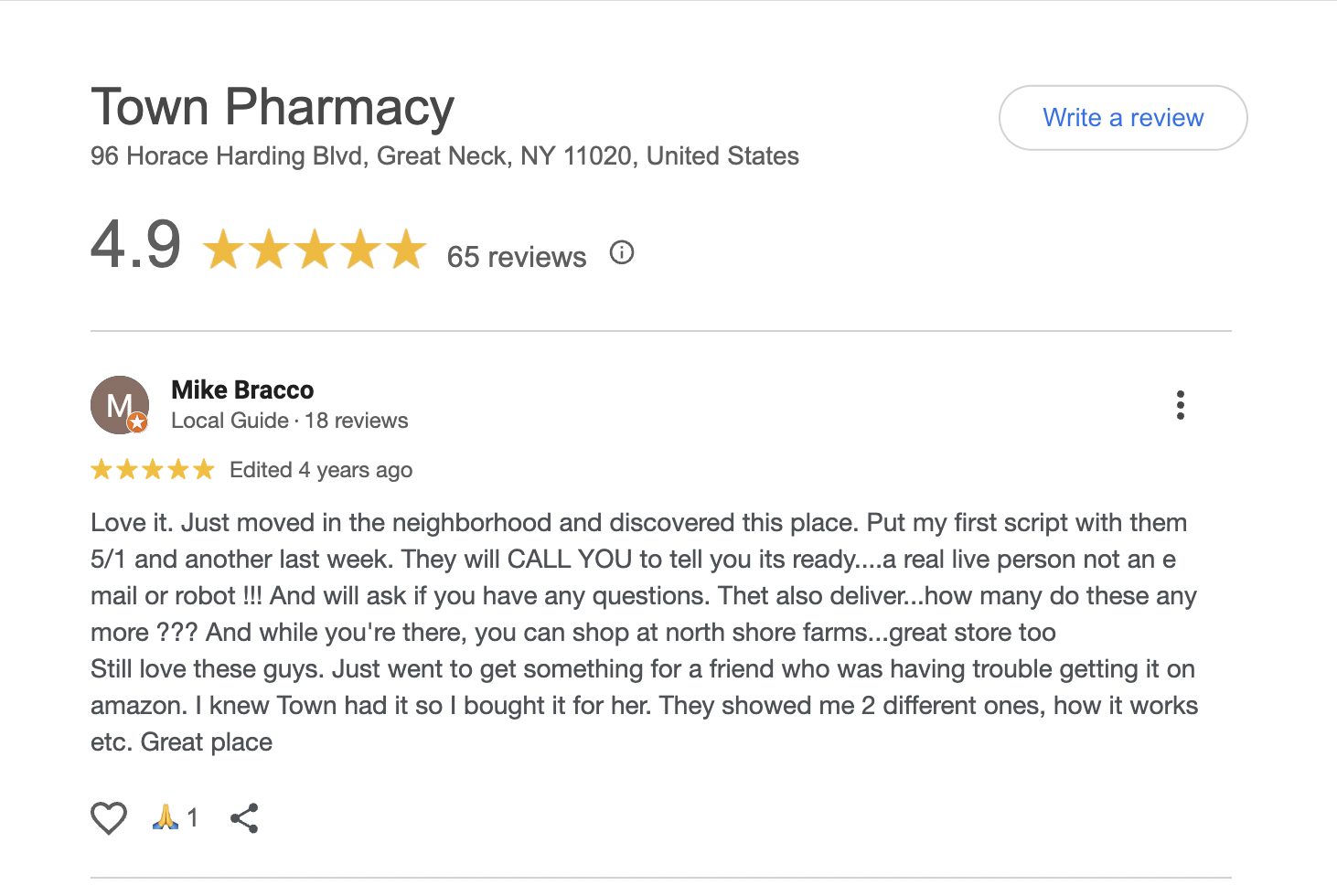This screenshot has height=896, width=1337.
Task: Click the last star of the 4.9 rating
Action: pos(406,250)
